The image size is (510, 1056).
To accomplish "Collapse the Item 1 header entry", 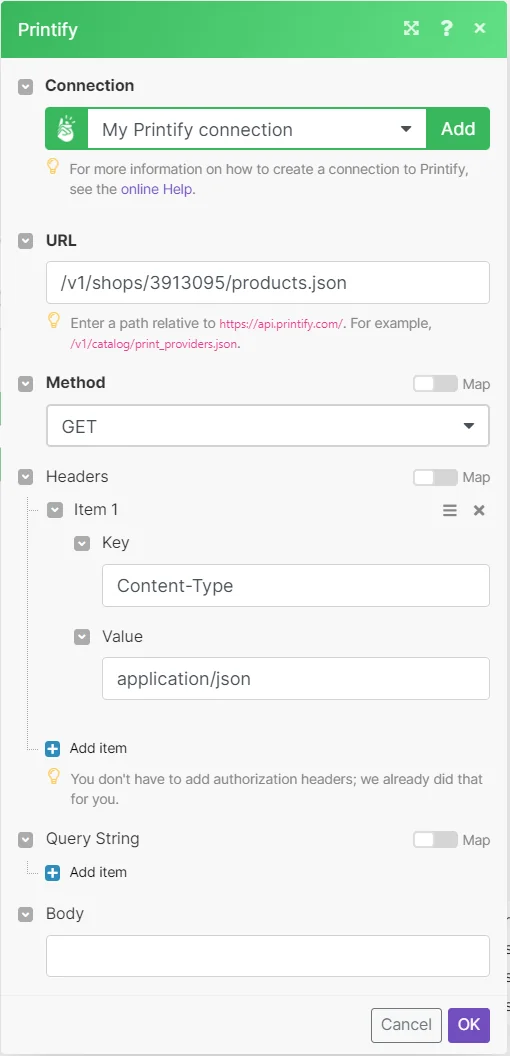I will click(55, 510).
